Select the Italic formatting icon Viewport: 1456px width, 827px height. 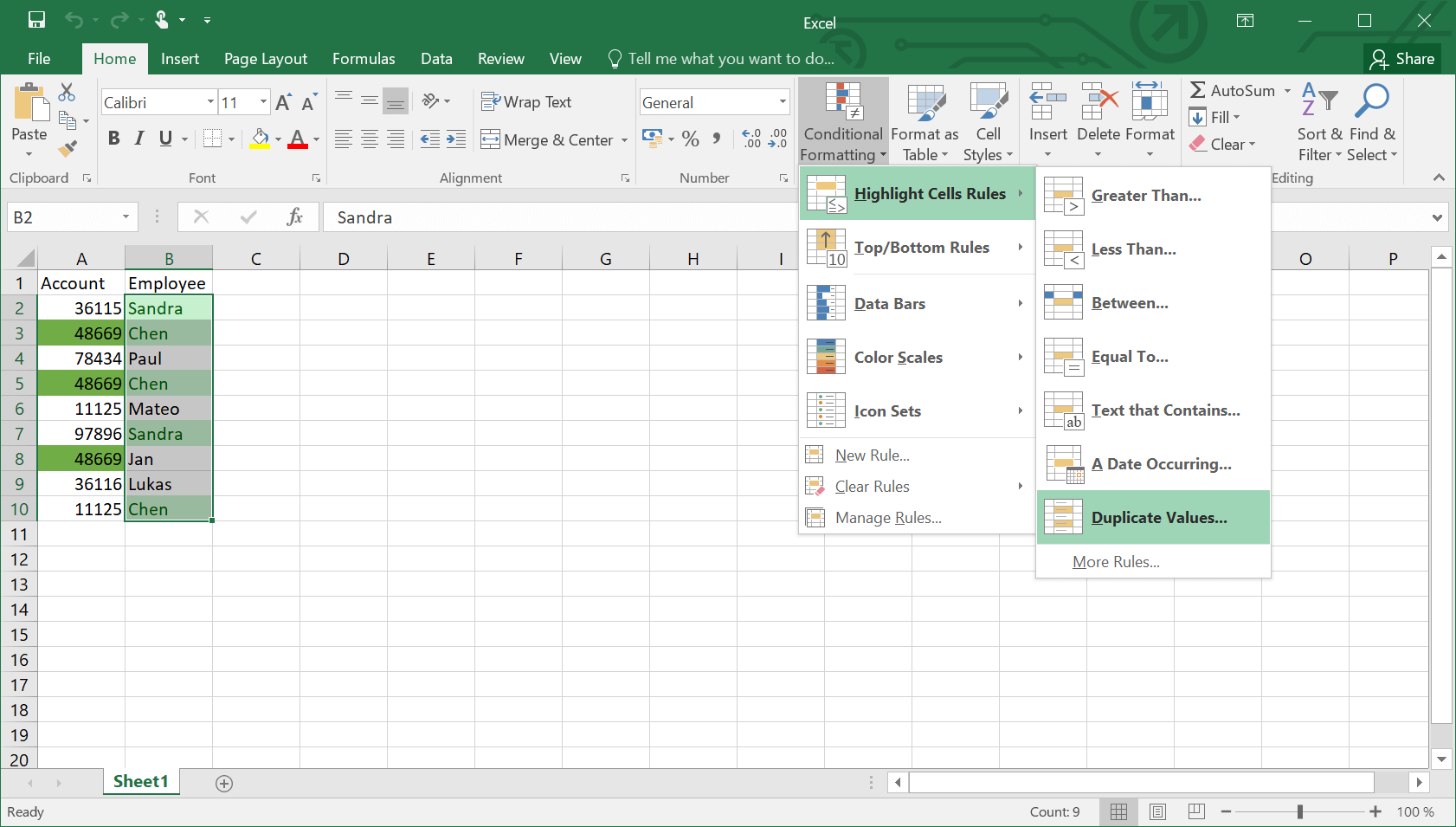point(139,137)
